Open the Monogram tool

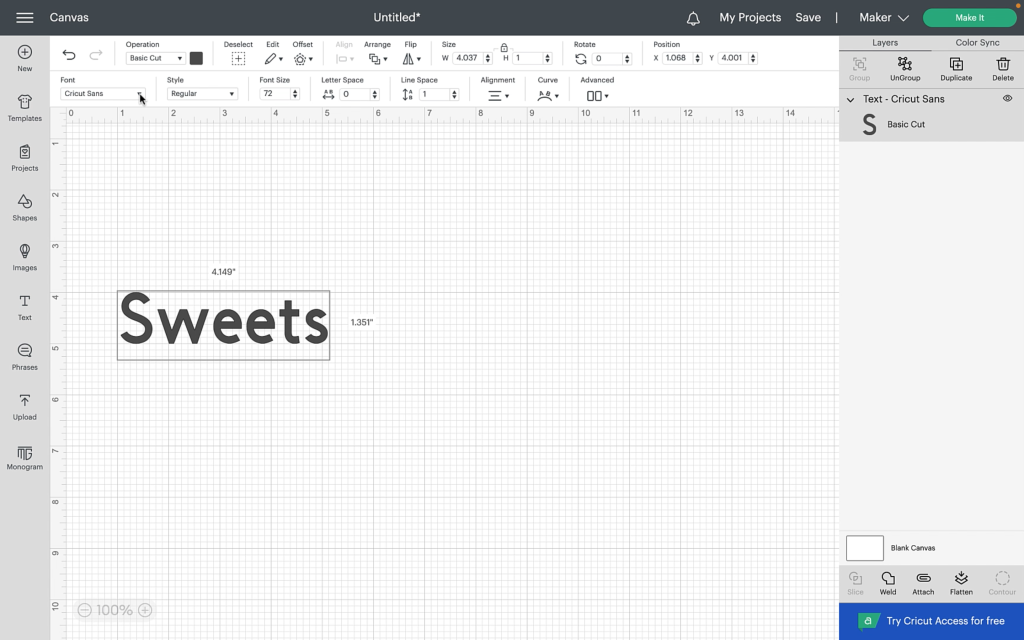(x=25, y=456)
